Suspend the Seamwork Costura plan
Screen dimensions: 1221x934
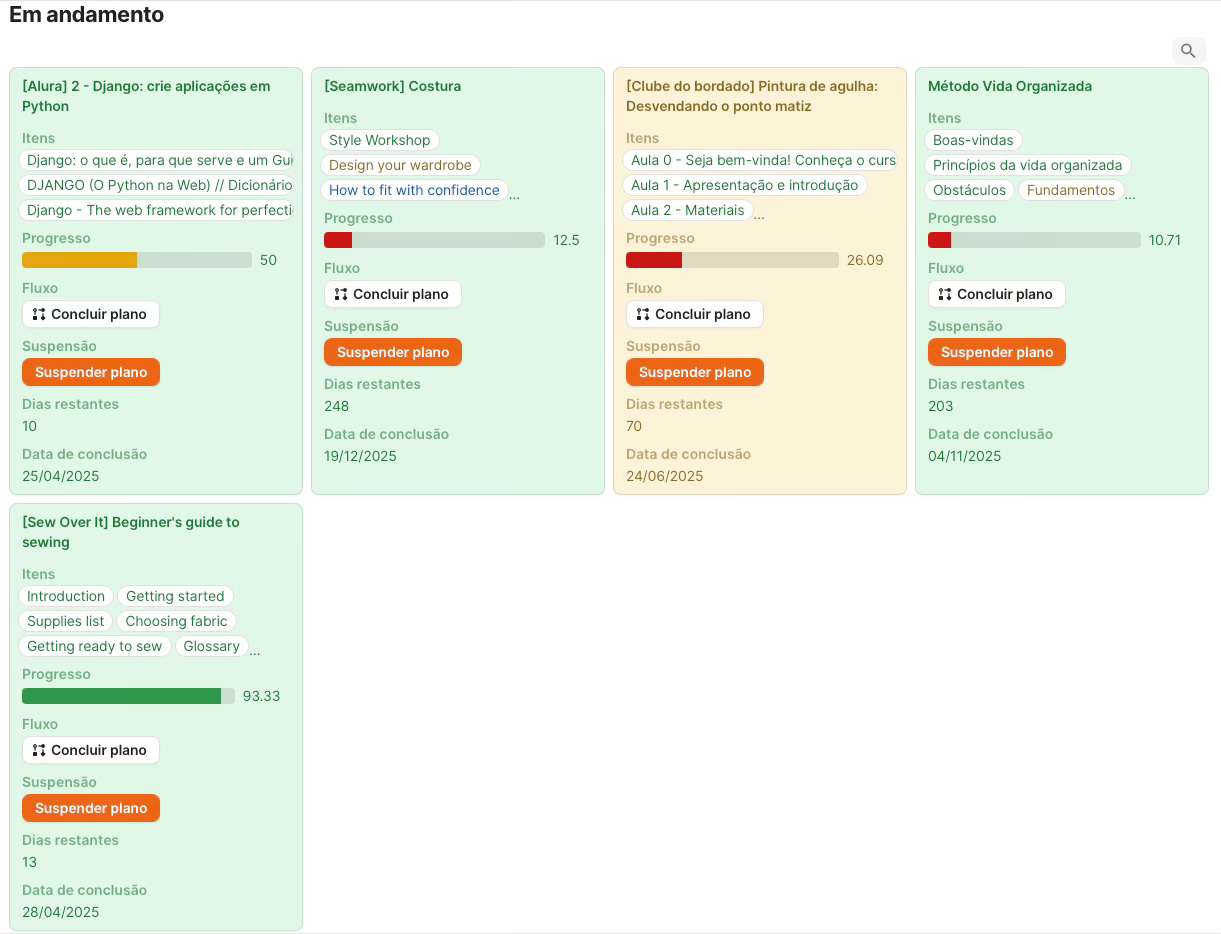coord(393,352)
